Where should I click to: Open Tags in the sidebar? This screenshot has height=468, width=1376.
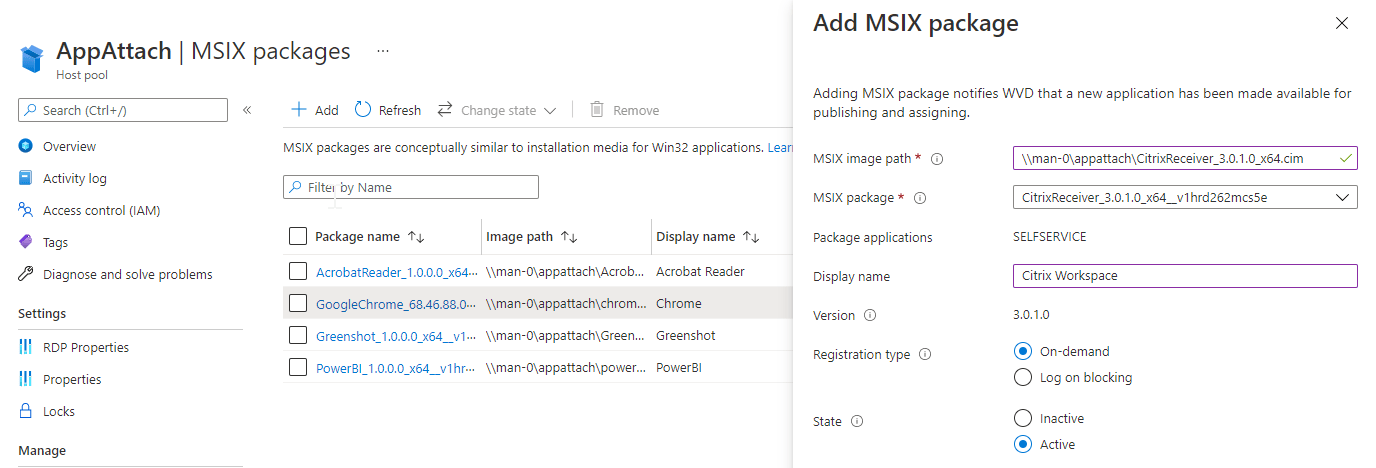(x=56, y=242)
